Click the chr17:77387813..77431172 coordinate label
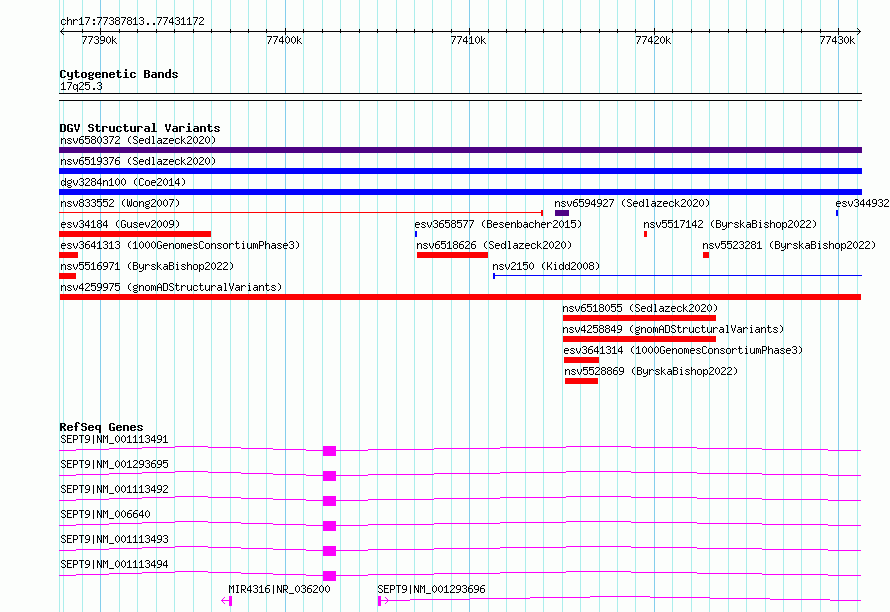 click(x=132, y=21)
